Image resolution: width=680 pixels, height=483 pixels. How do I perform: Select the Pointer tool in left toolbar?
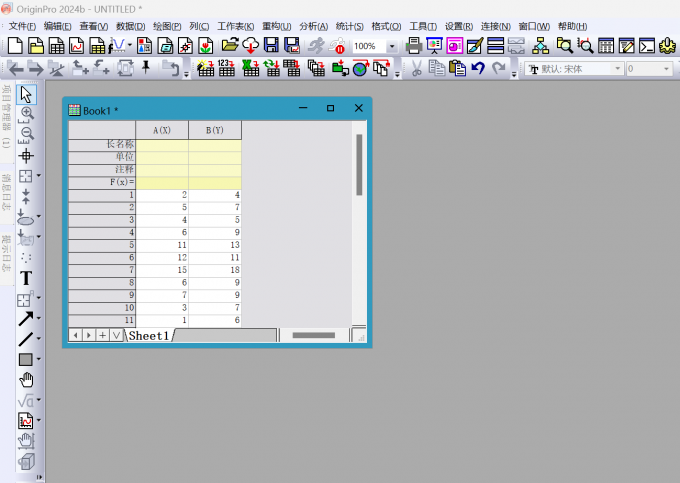point(26,95)
